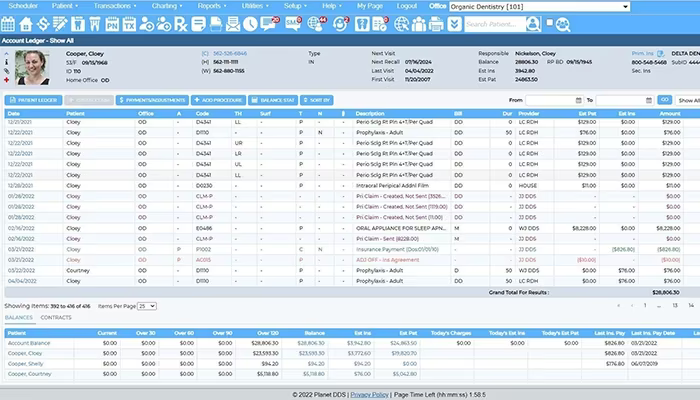Open the perio chart tooth icon
Screen dimensions: 700x400
click(x=95, y=24)
